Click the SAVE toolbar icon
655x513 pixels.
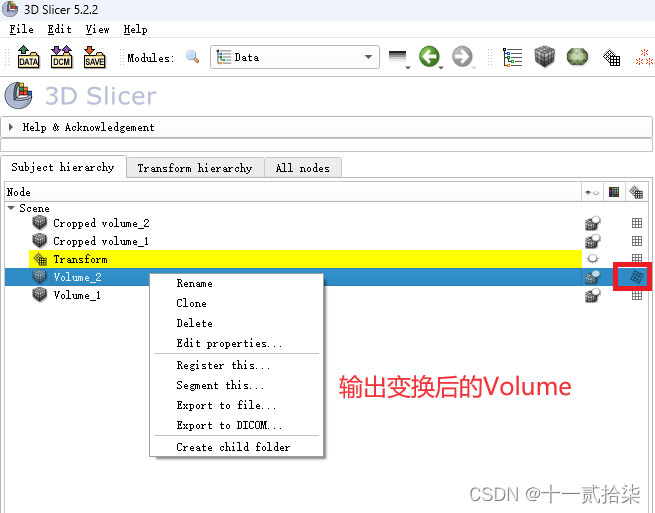[94, 57]
